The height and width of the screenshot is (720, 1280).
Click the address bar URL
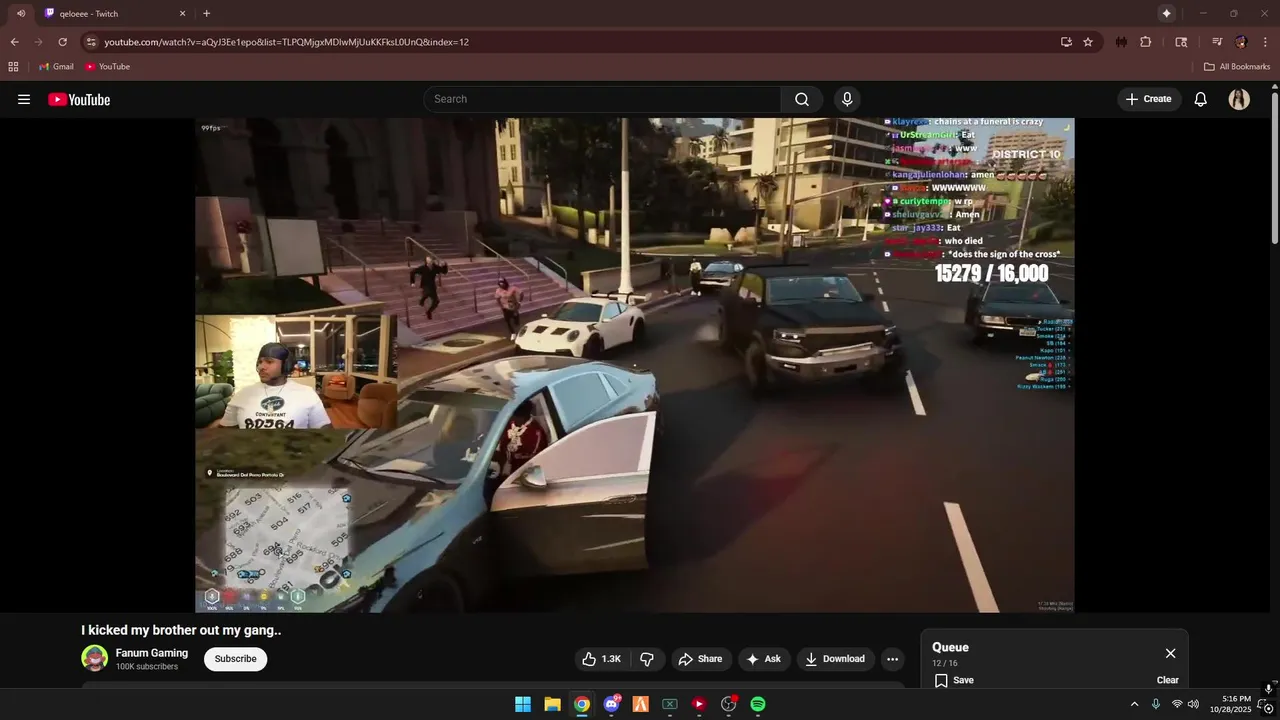(286, 42)
